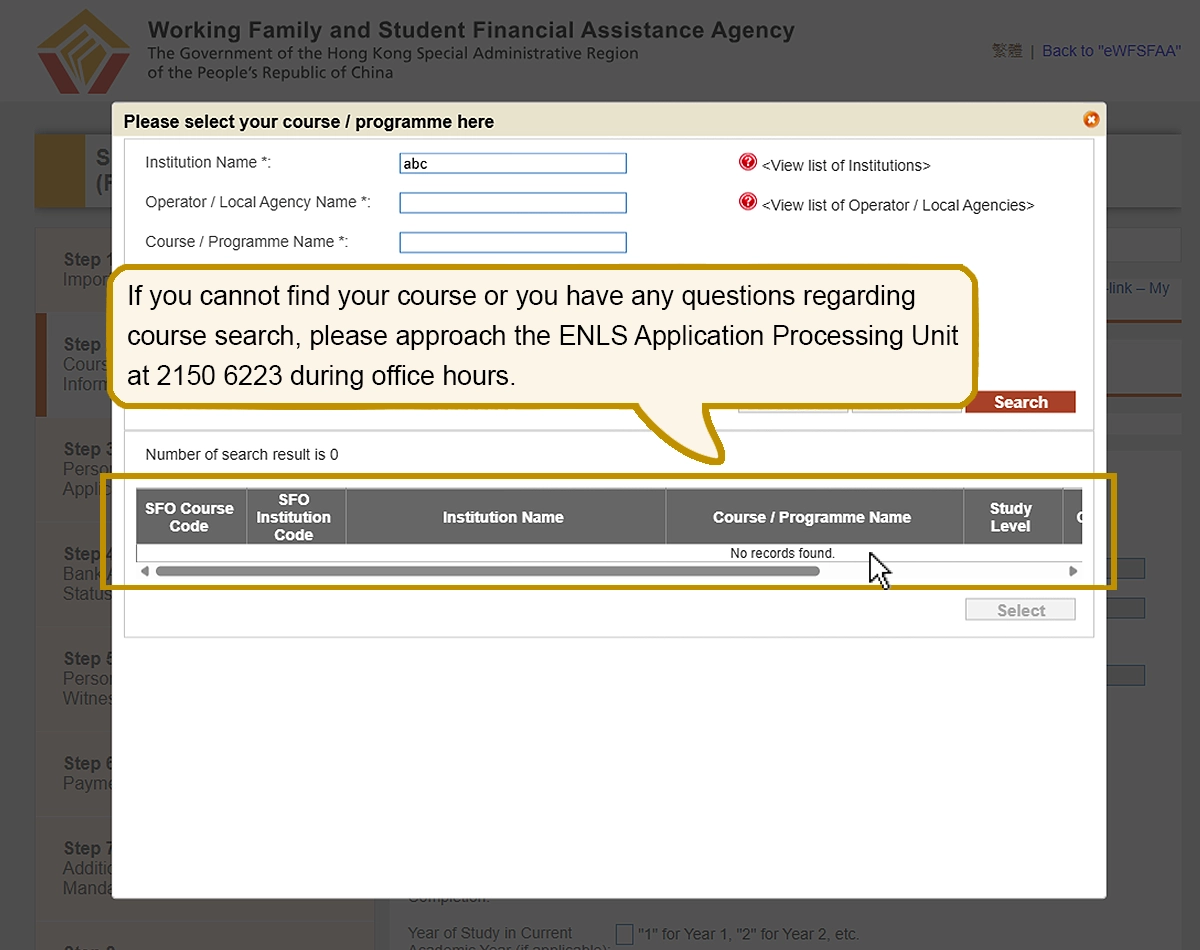The image size is (1200, 950).
Task: Focus the Institution Name field containing abc
Action: click(x=513, y=163)
